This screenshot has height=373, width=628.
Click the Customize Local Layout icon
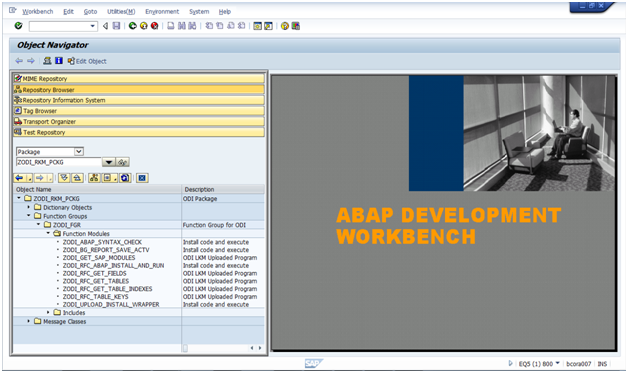point(296,26)
